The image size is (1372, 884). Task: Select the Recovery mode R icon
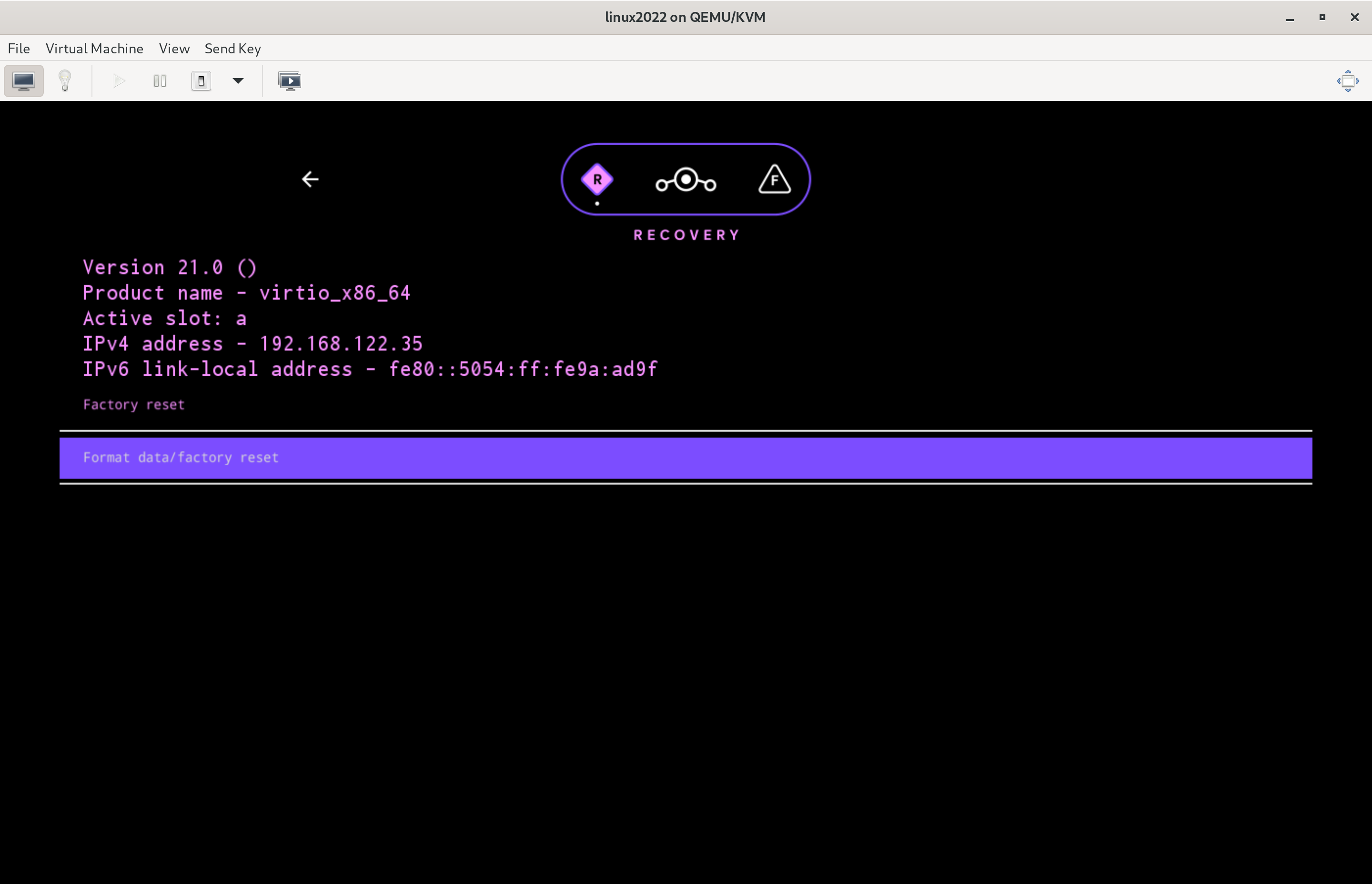[x=597, y=180]
